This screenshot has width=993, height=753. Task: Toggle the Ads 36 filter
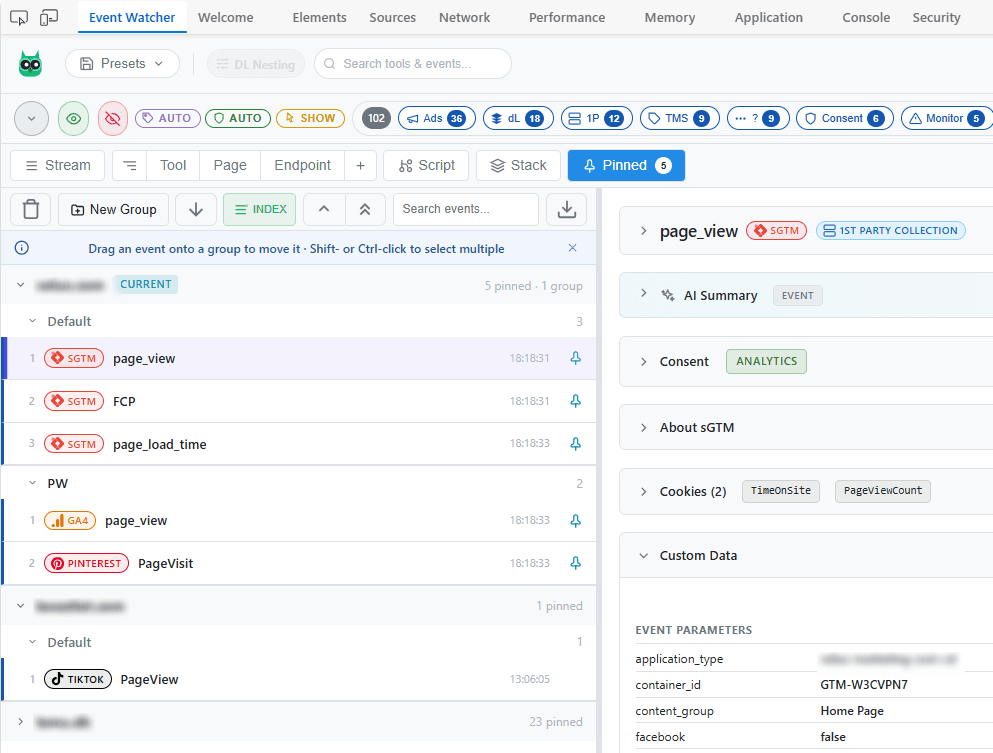pos(437,118)
